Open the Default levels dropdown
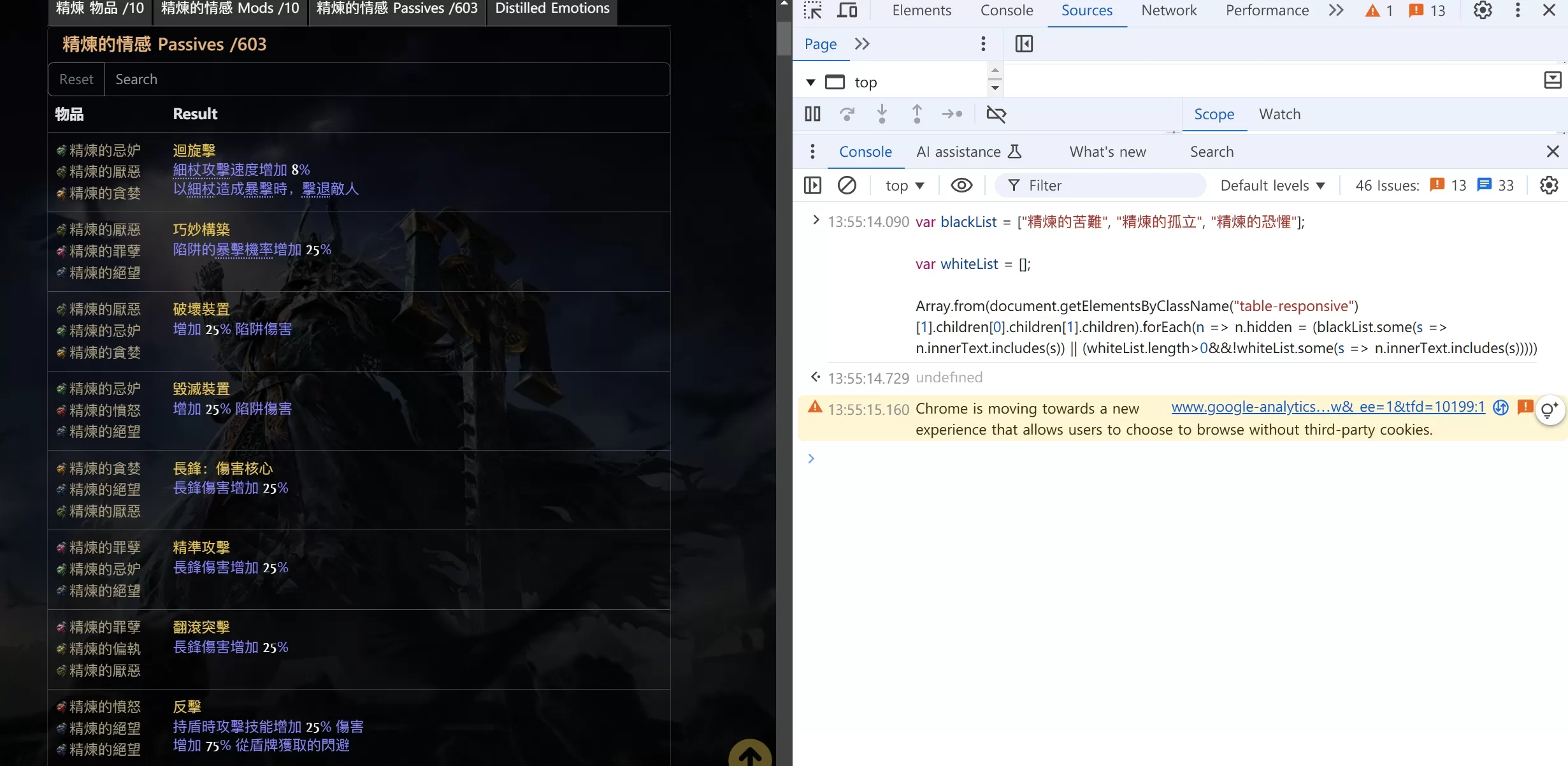Screen dimensions: 1568x766 [x=1272, y=185]
